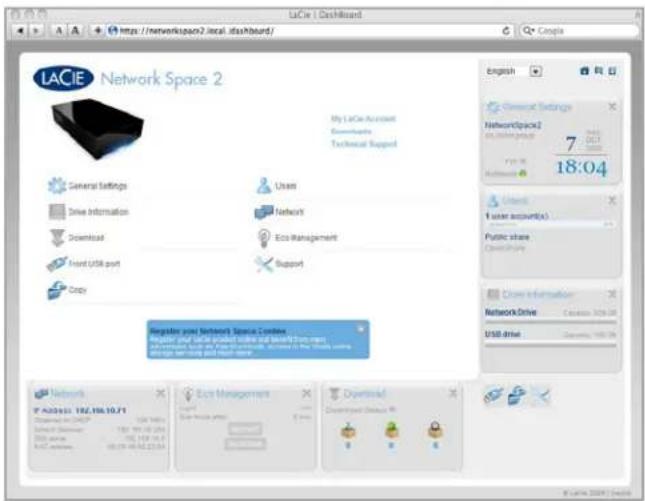Open General Settings from the main menu

[87, 186]
